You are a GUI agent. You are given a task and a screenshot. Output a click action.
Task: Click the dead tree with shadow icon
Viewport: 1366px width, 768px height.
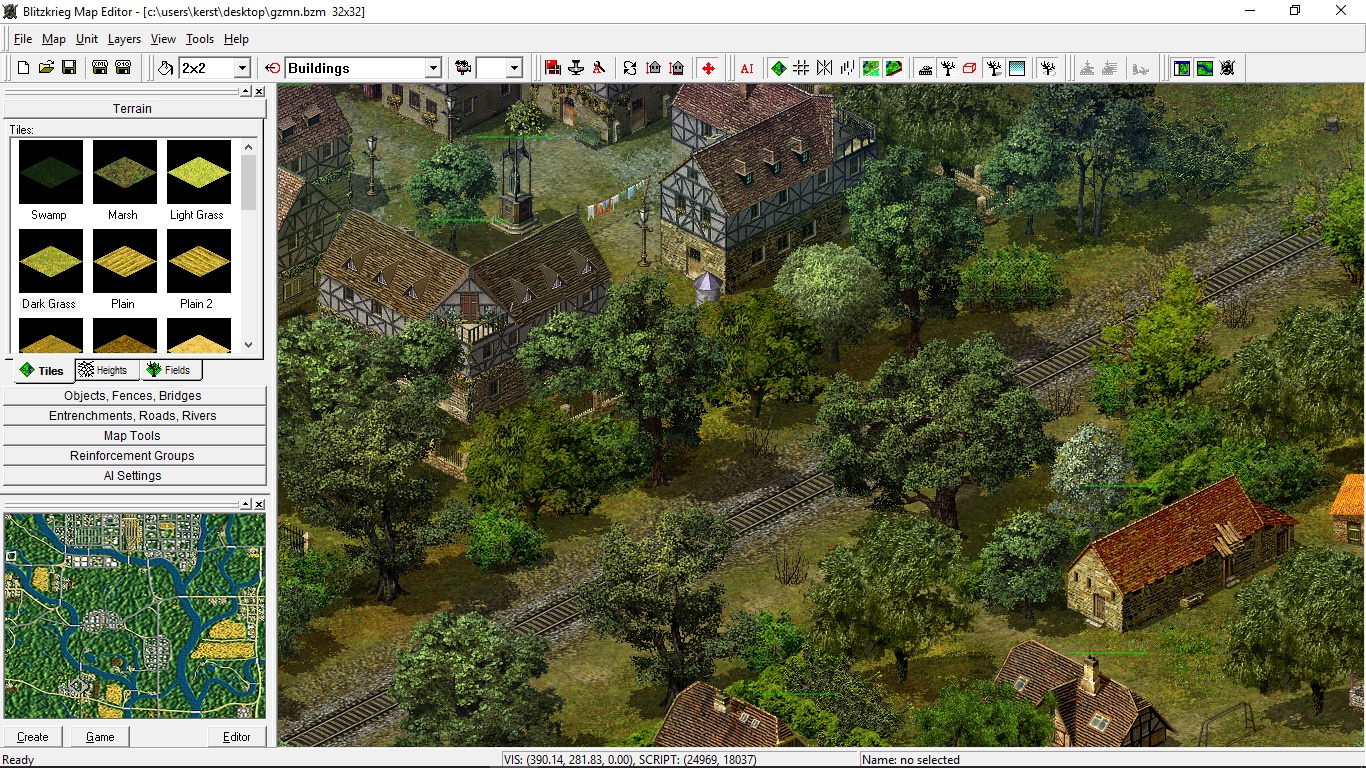tap(994, 68)
